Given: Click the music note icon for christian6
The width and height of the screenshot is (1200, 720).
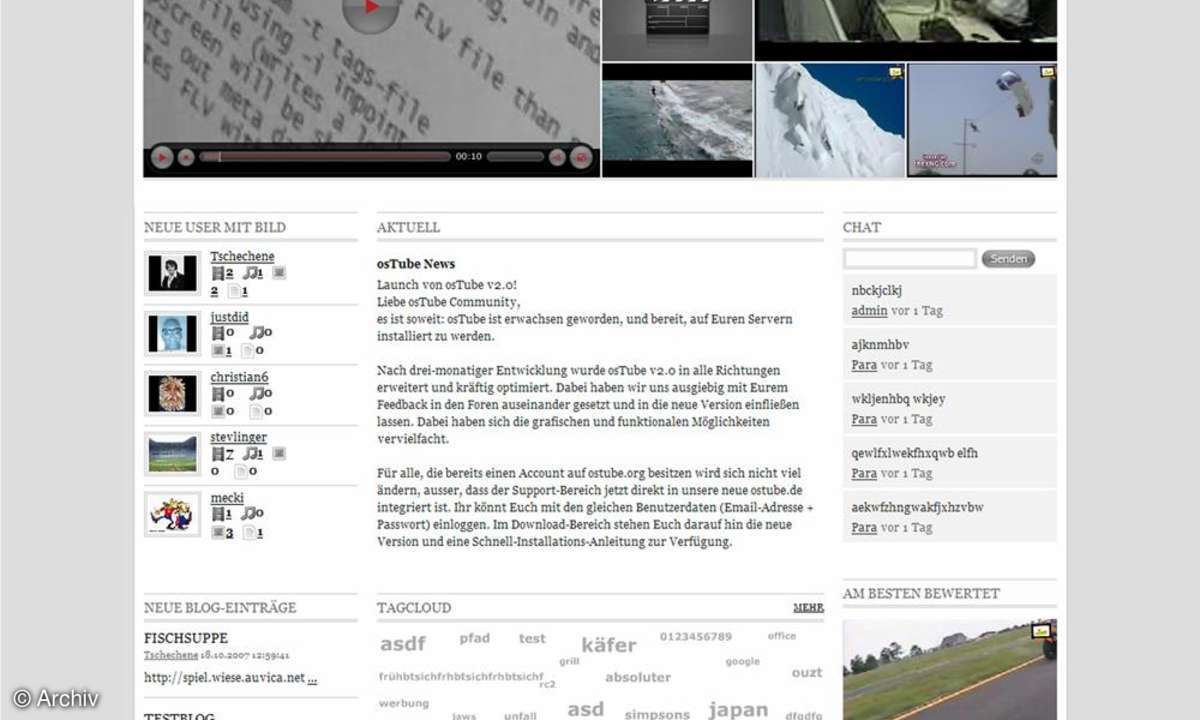Looking at the screenshot, I should click(256, 393).
